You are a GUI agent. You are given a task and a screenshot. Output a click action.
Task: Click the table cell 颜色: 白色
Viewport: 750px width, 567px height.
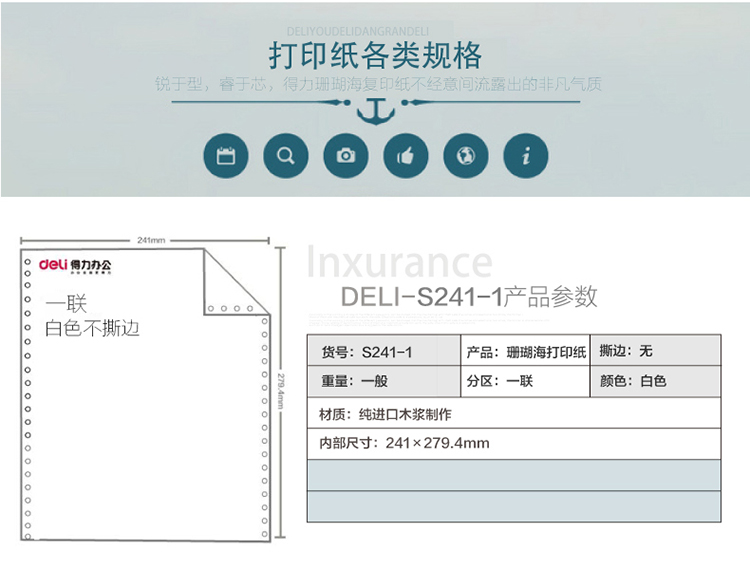point(656,381)
